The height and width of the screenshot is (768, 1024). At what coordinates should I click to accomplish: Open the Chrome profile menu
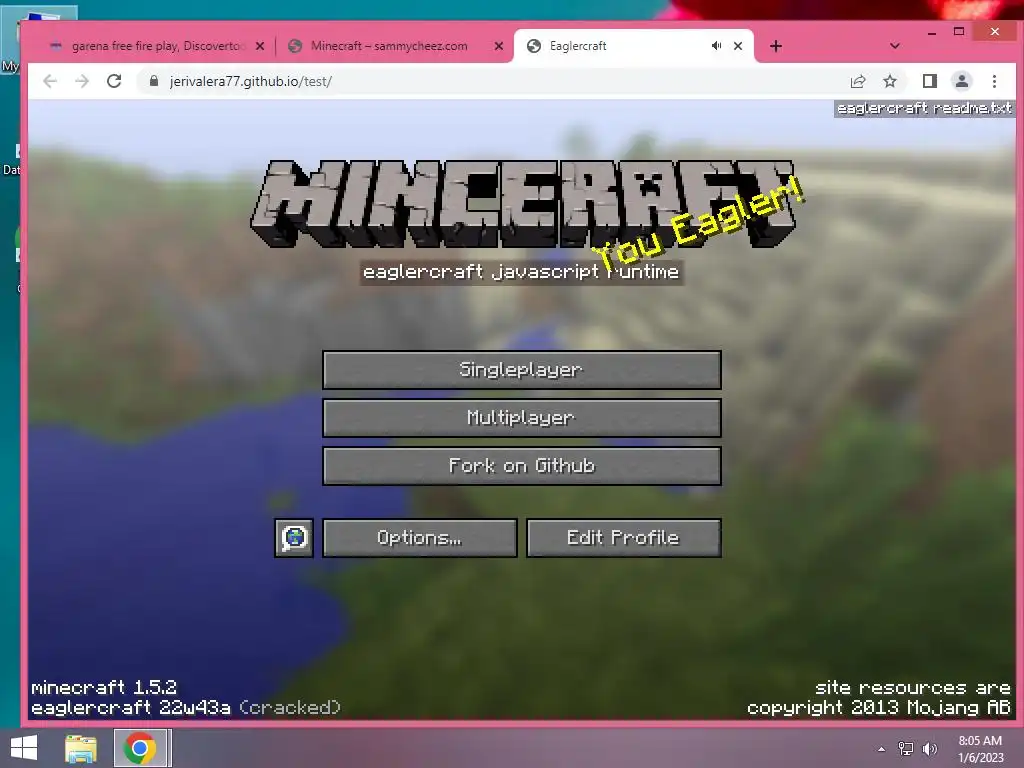click(x=962, y=81)
